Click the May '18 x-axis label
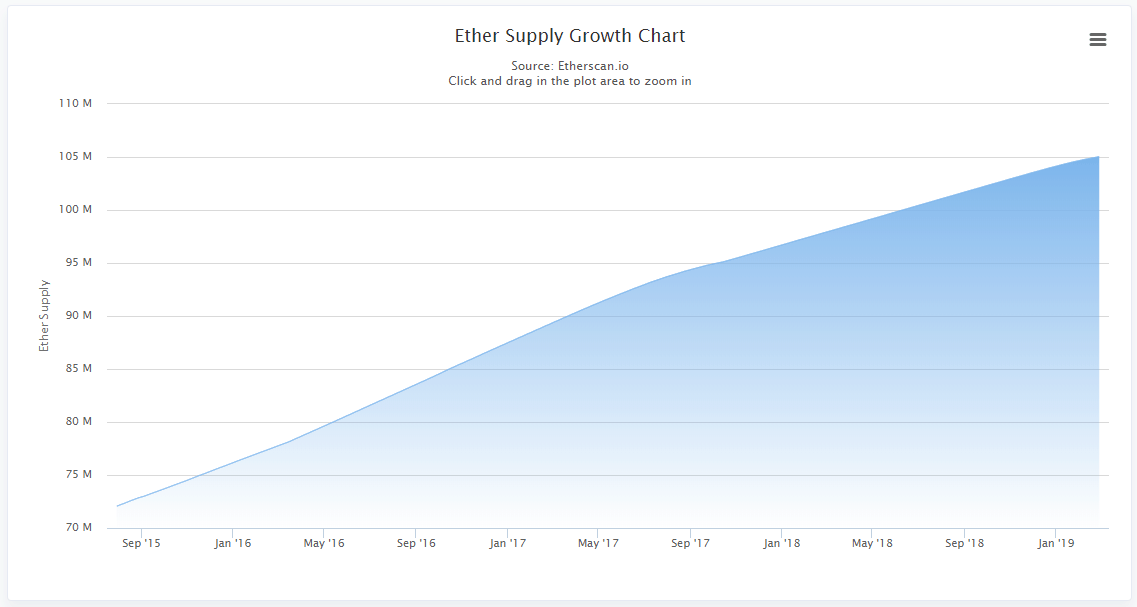Screen dimensions: 1137x607 coord(872,543)
